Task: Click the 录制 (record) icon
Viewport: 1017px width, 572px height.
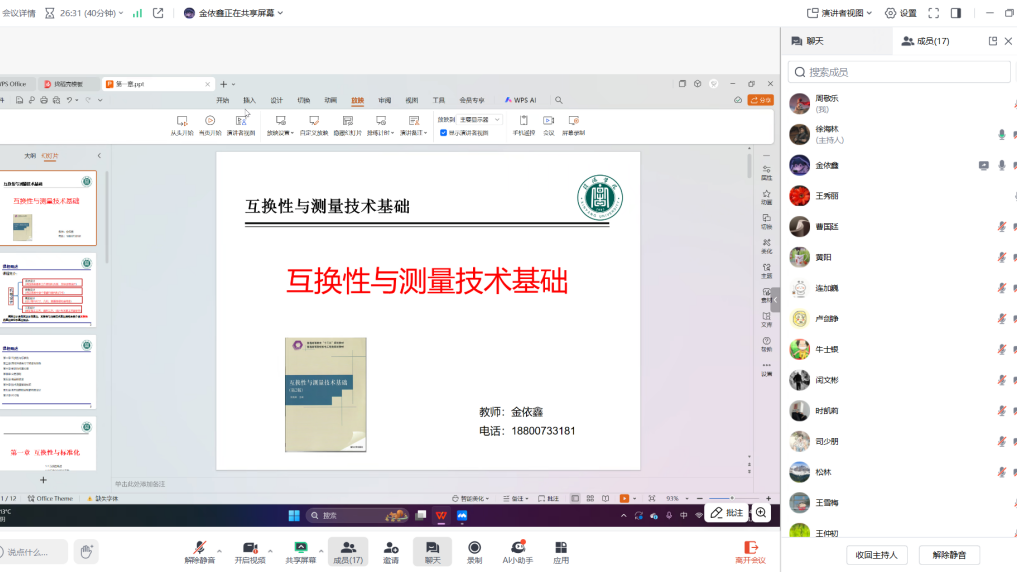Action: point(474,548)
